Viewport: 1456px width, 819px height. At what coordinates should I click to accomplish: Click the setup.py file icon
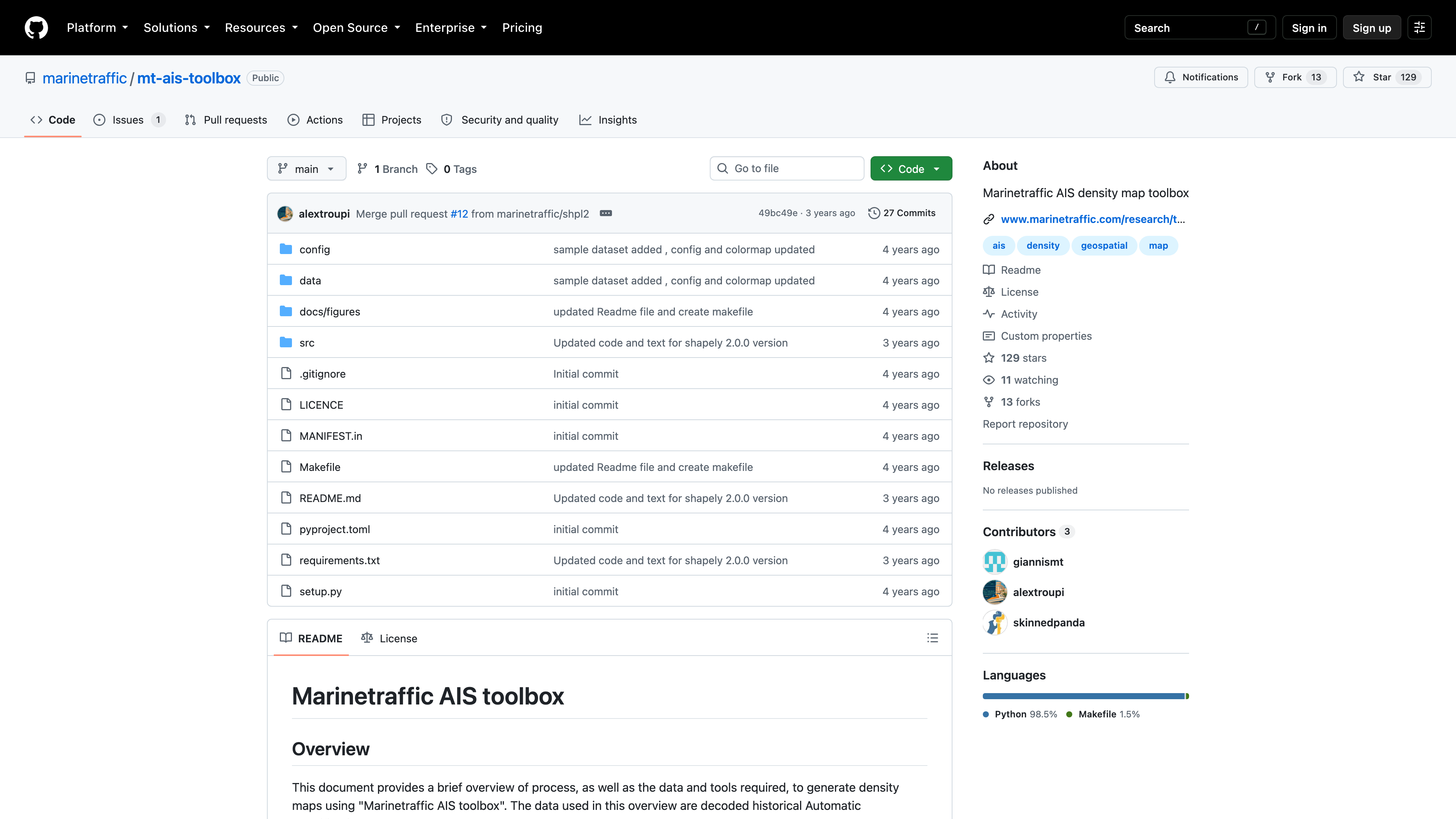(x=287, y=591)
